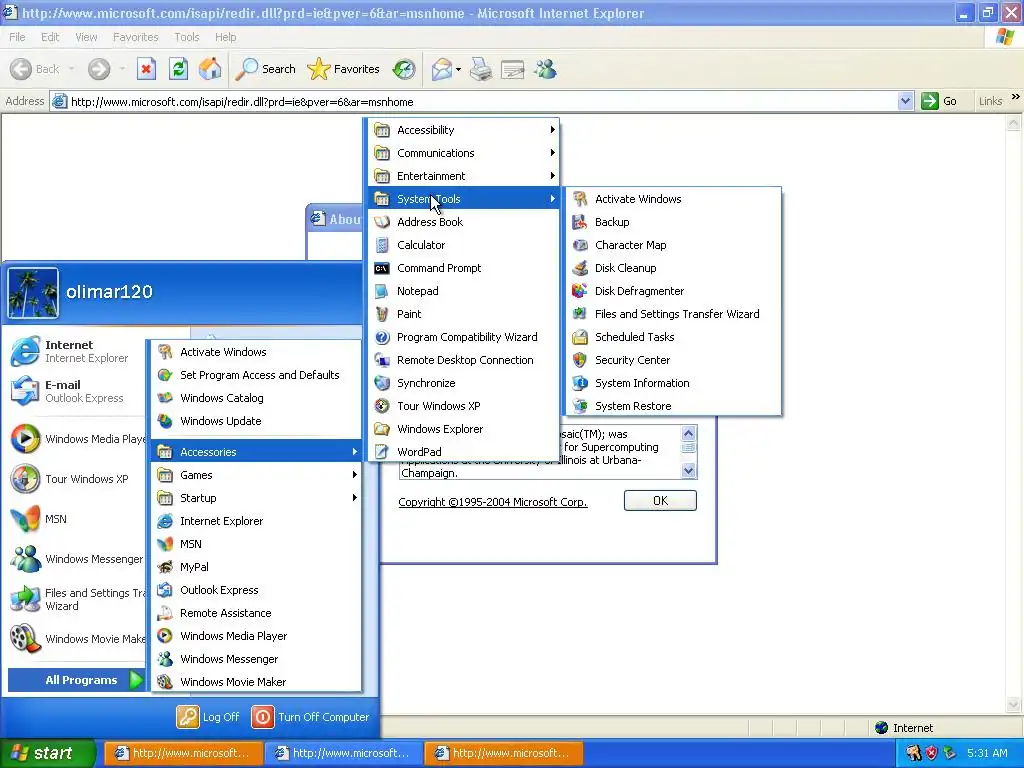Viewport: 1024px width, 768px height.
Task: Open Windows Update from All Programs
Action: pyautogui.click(x=256, y=421)
